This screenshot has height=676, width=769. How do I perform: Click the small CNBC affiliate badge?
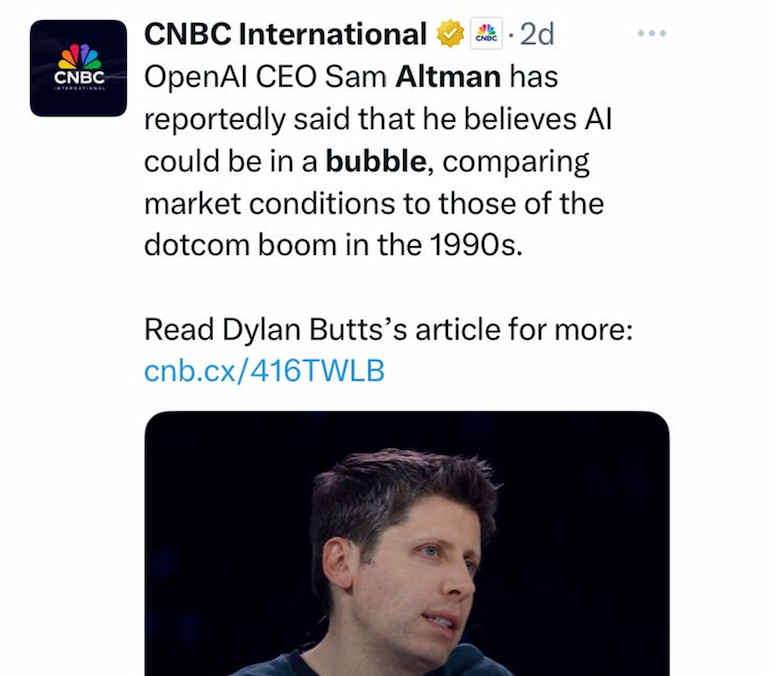tap(487, 35)
